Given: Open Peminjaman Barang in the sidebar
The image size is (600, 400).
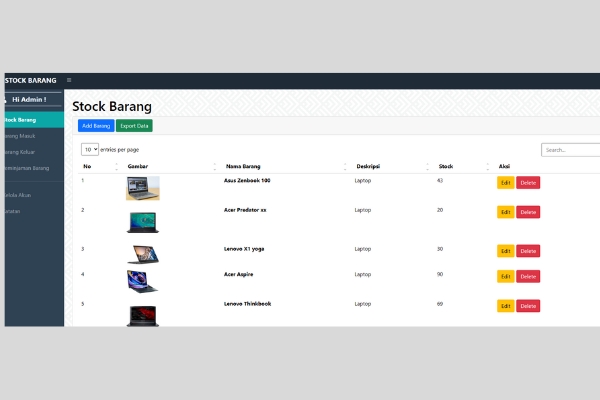Looking at the screenshot, I should point(34,168).
